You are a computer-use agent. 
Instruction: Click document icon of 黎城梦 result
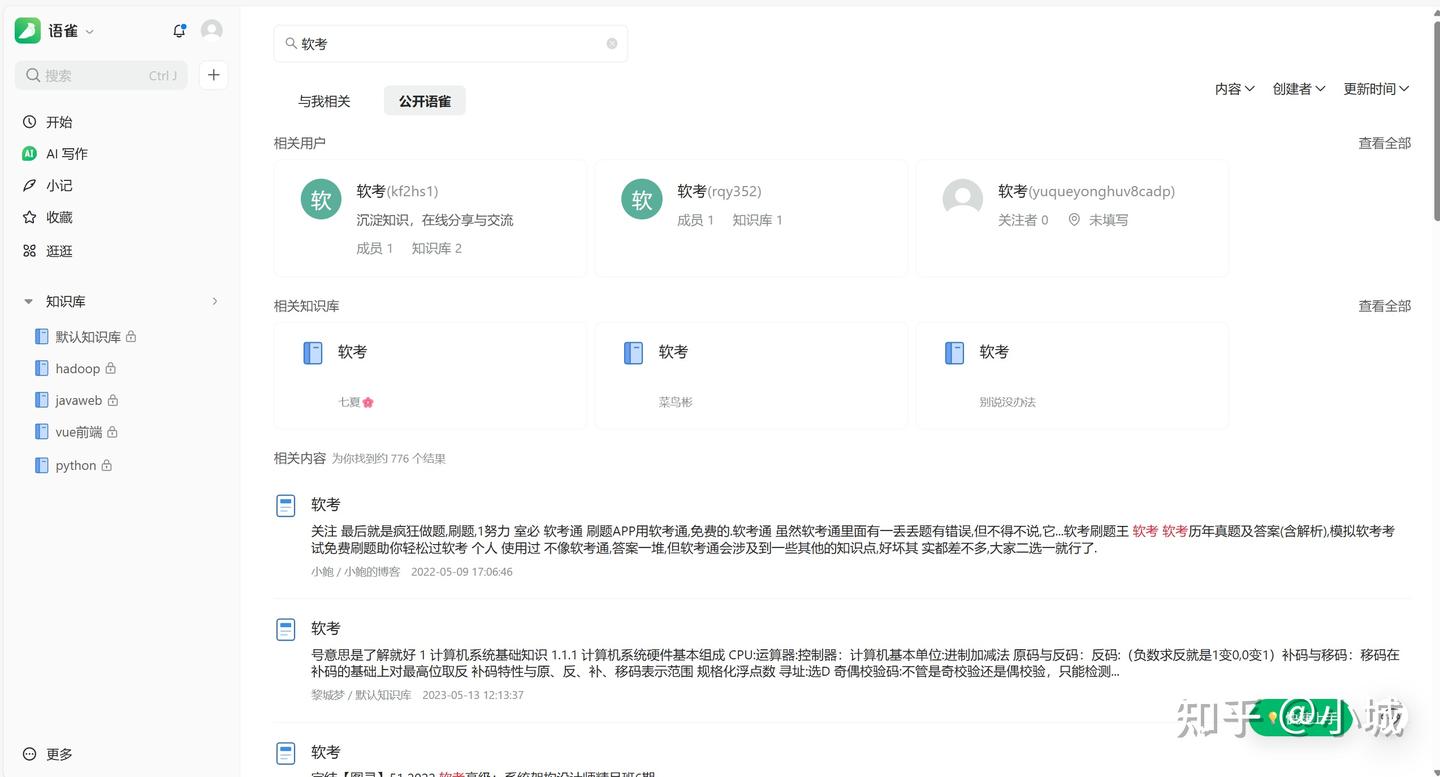(x=286, y=629)
